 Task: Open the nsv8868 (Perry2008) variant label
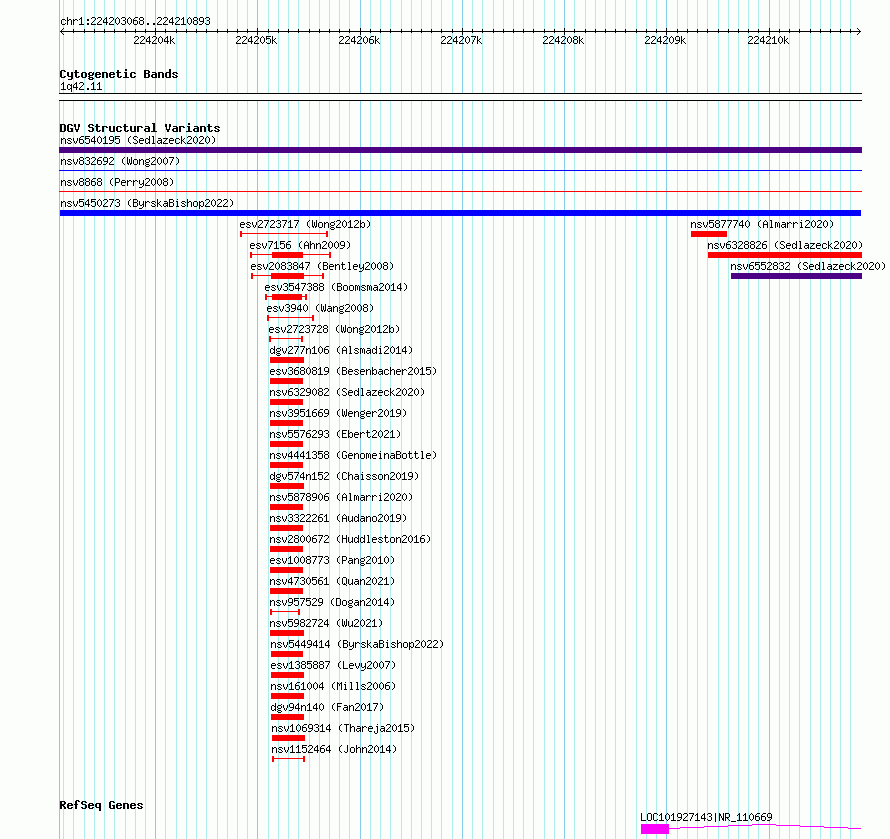(x=117, y=182)
